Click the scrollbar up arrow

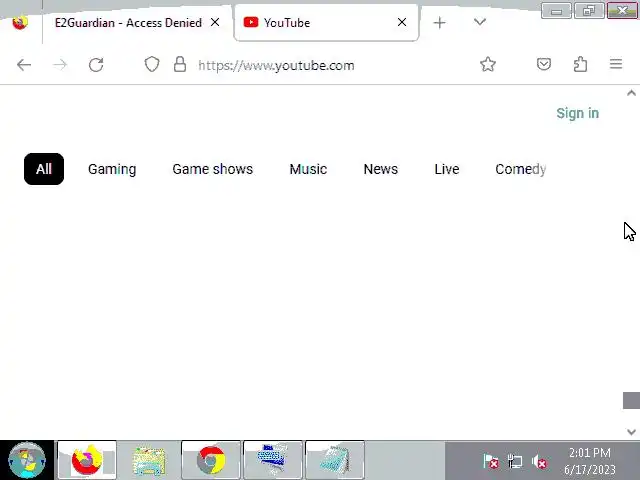pos(631,93)
